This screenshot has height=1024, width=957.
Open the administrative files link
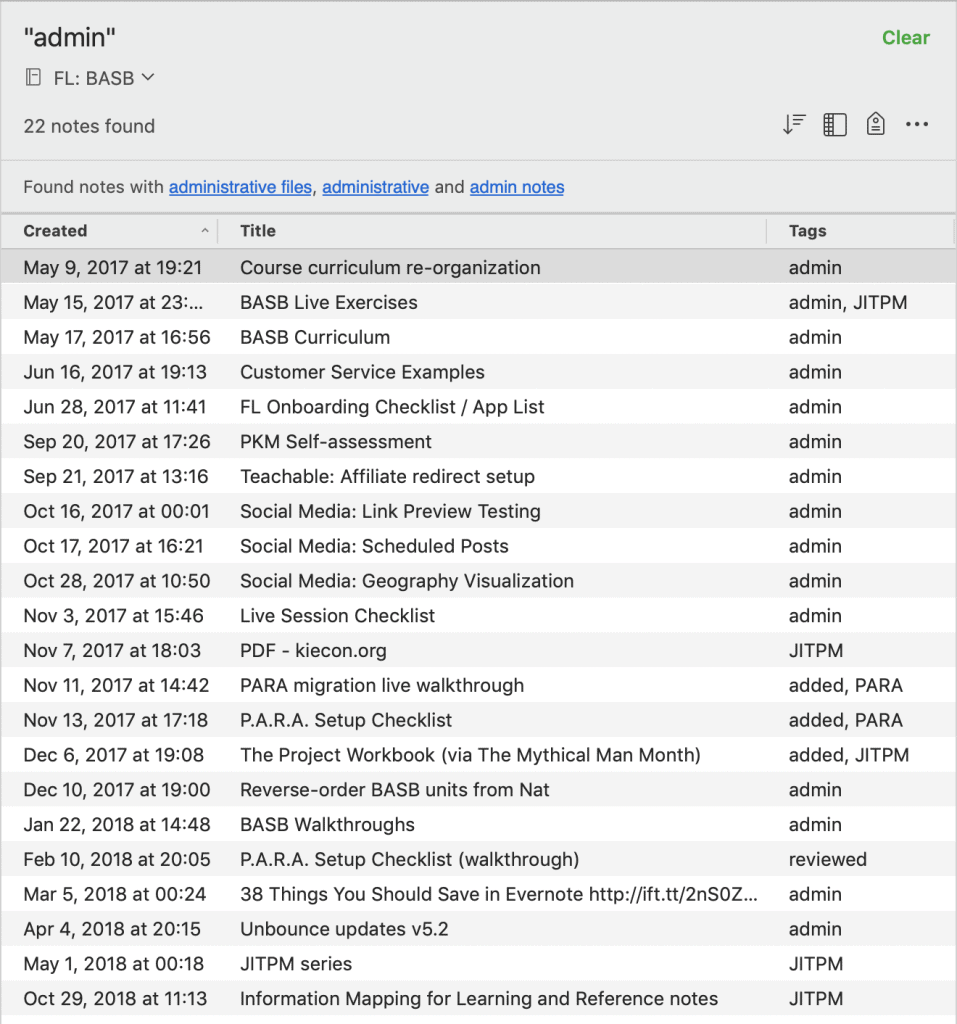tap(240, 187)
